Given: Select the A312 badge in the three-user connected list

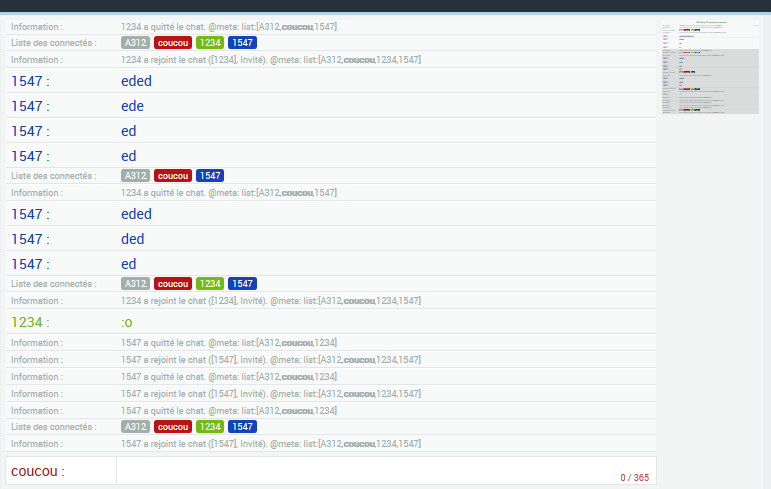Looking at the screenshot, I should coord(135,176).
